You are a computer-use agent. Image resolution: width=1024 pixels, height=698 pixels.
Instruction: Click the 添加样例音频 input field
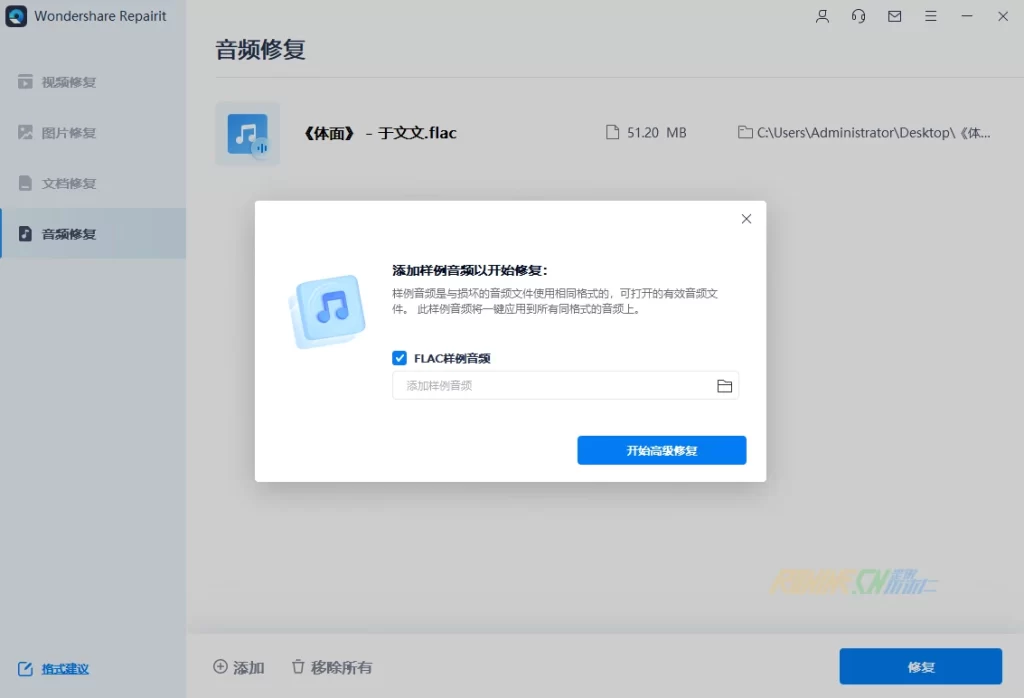[x=550, y=386]
